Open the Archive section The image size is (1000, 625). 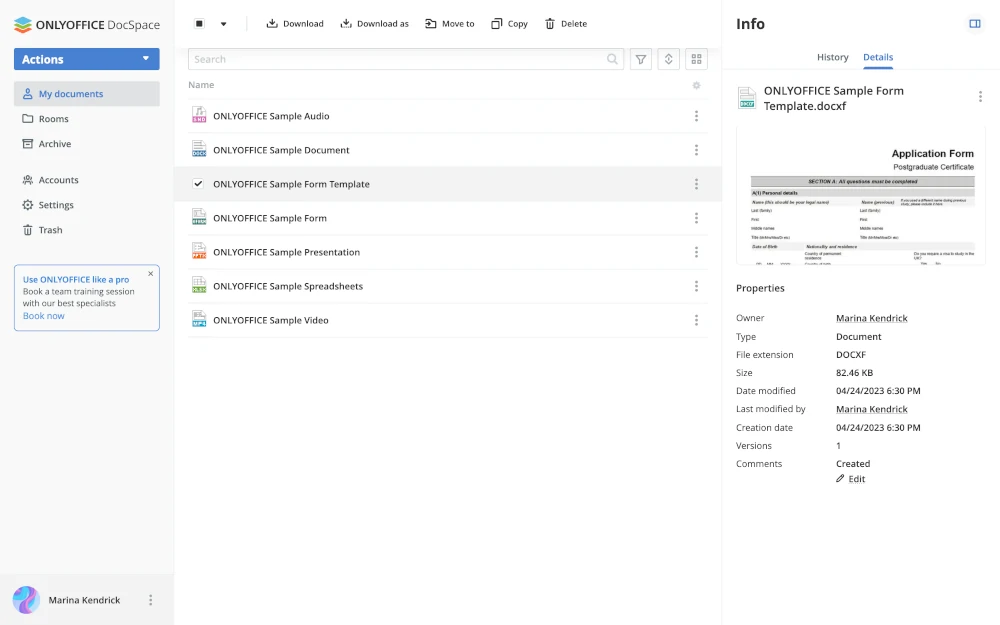[x=47, y=143]
